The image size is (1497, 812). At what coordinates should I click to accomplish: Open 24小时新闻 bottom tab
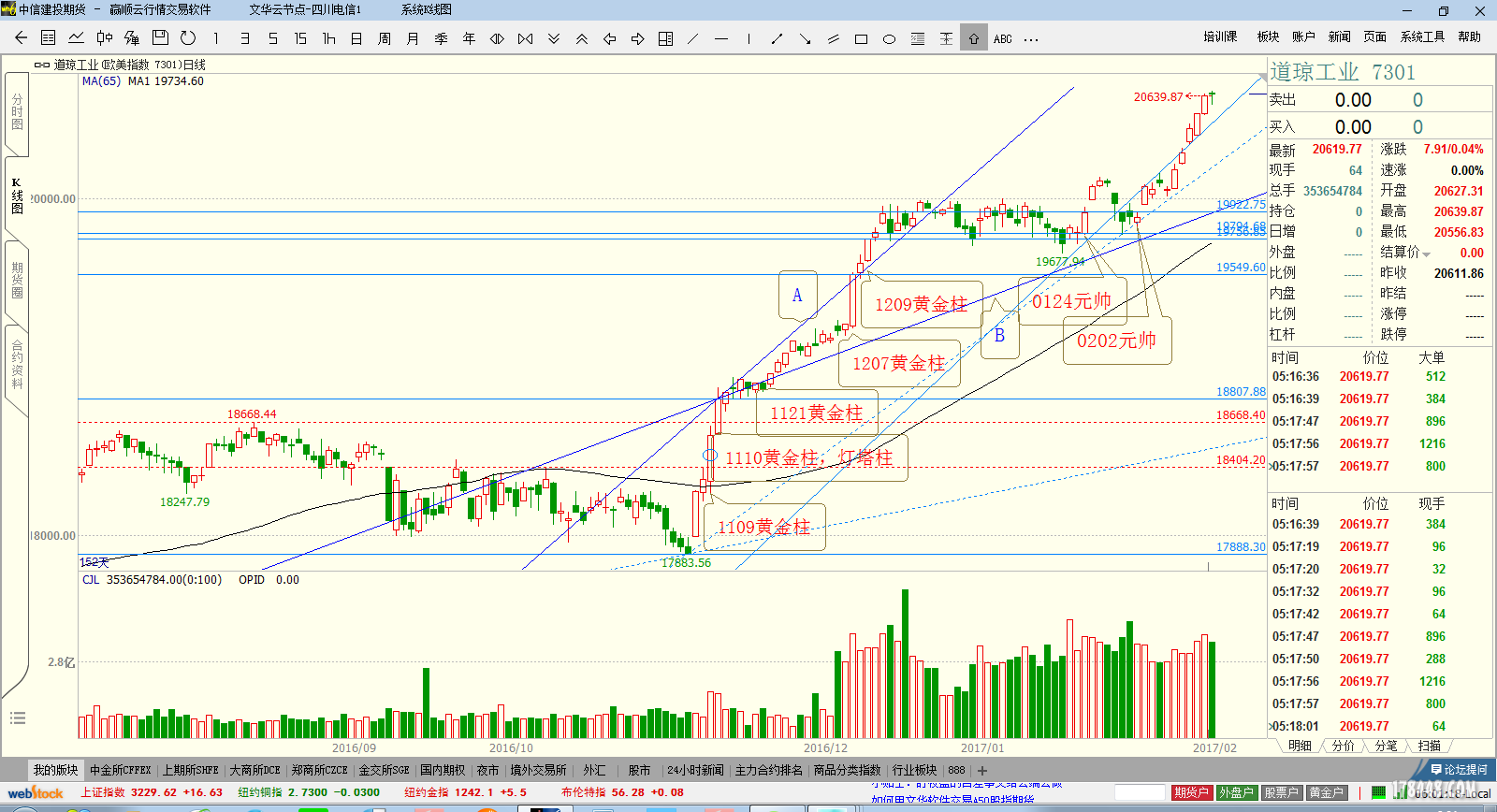(x=695, y=770)
